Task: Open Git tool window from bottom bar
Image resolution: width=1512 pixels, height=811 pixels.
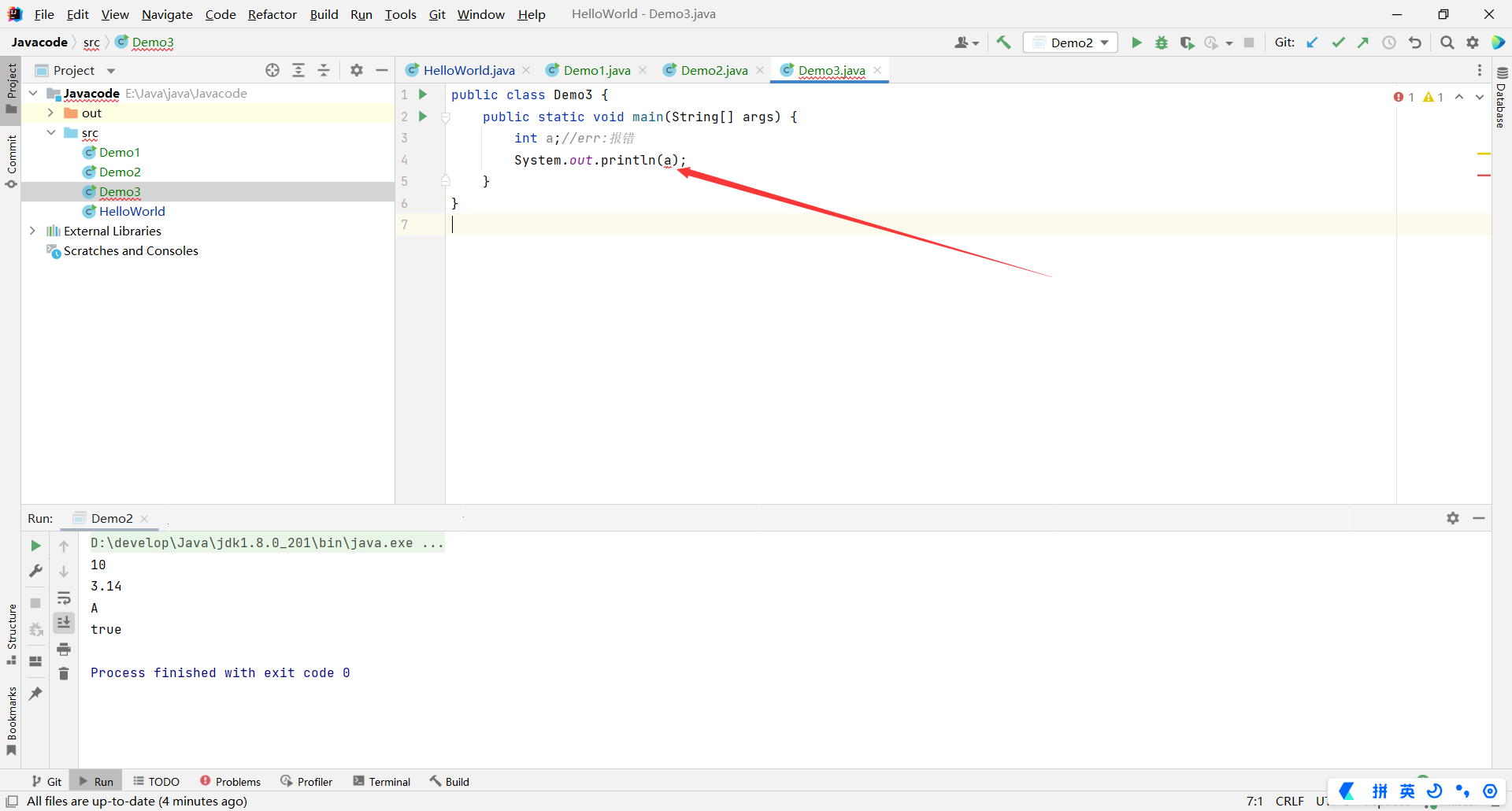Action: point(46,781)
